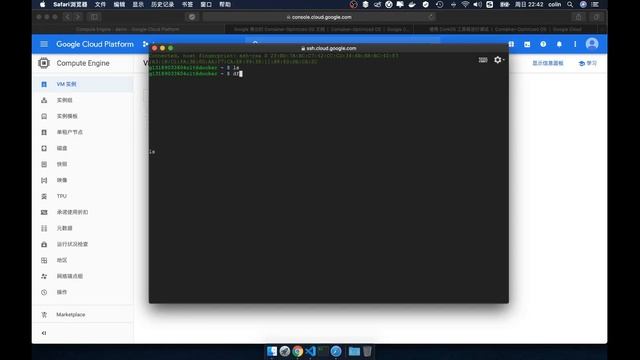Click the Safari share button
The width and height of the screenshot is (640, 360).
(578, 17)
